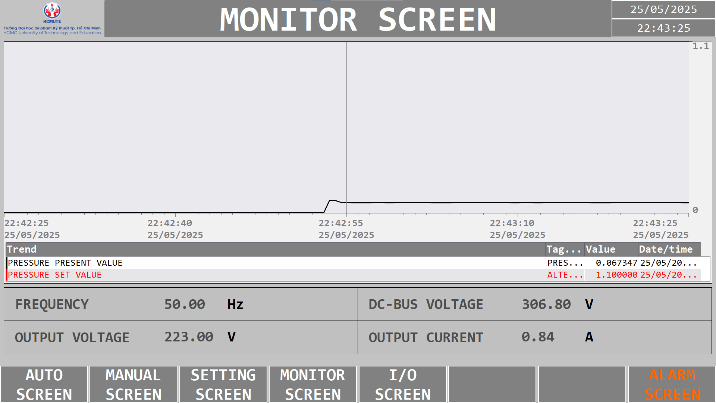Click the DC-BUS VOLTAGE label

click(x=426, y=304)
